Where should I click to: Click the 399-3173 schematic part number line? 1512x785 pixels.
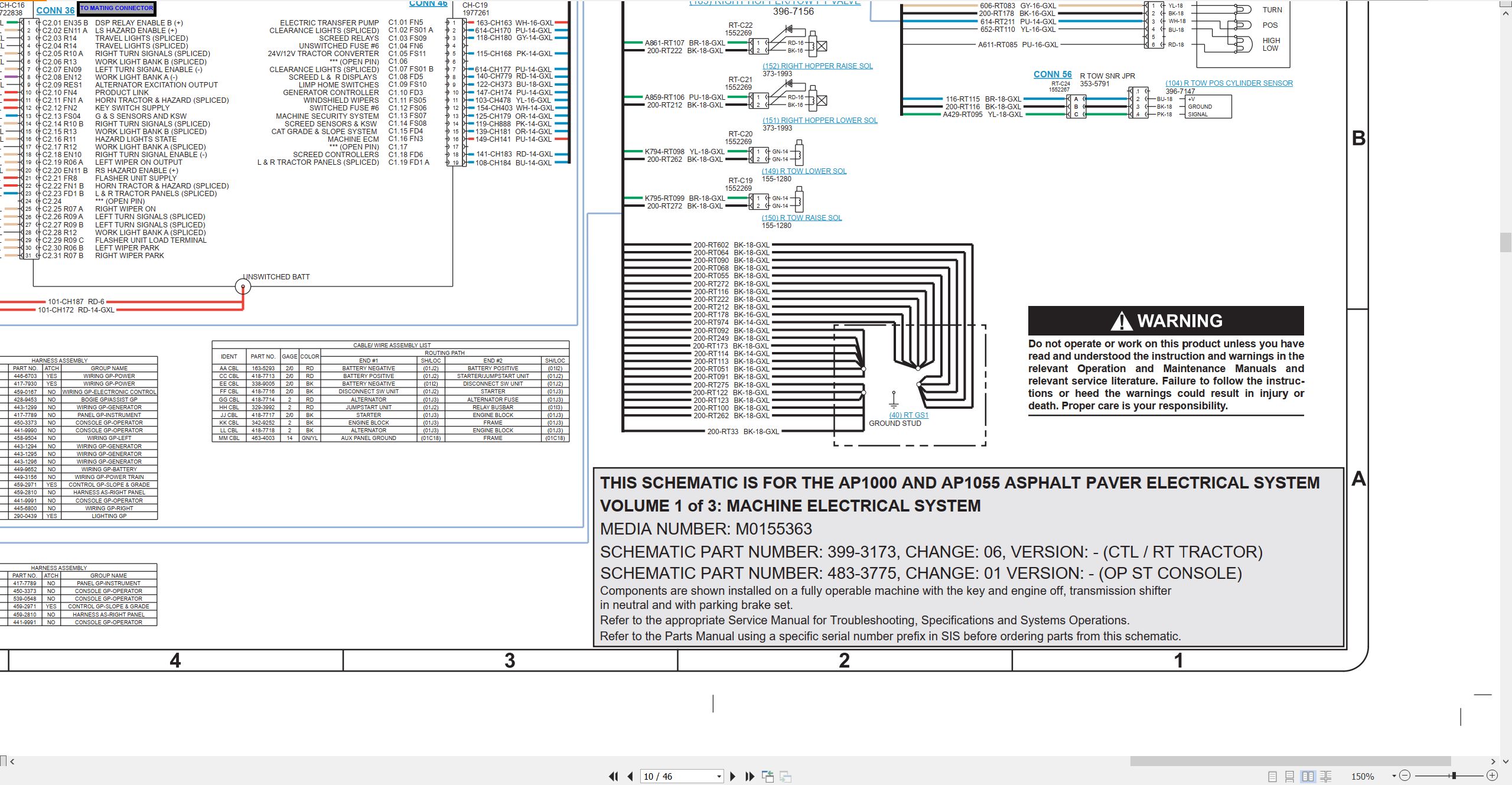pos(931,552)
